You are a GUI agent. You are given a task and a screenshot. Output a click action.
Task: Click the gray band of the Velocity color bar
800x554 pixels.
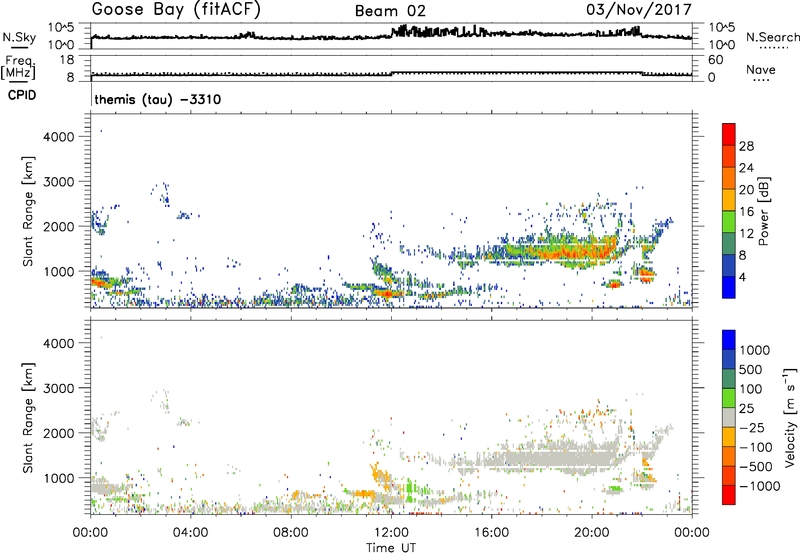point(729,418)
